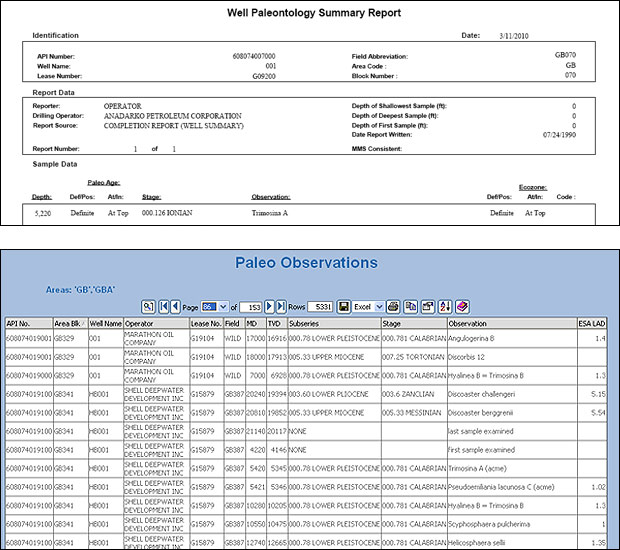
Task: Click the '003.6 ZANCLIAN' stage cell
Action: [x=414, y=394]
